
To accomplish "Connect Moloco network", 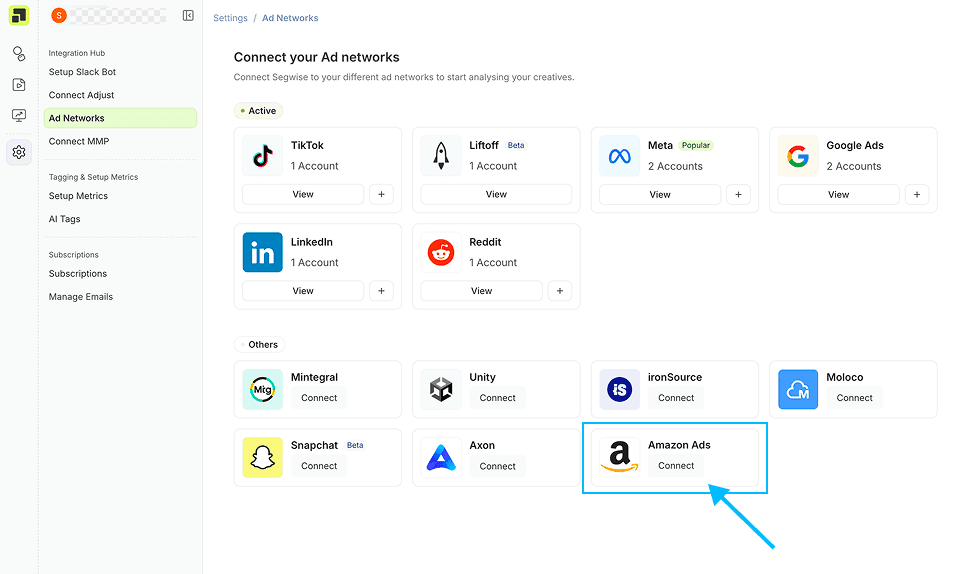I will [855, 398].
